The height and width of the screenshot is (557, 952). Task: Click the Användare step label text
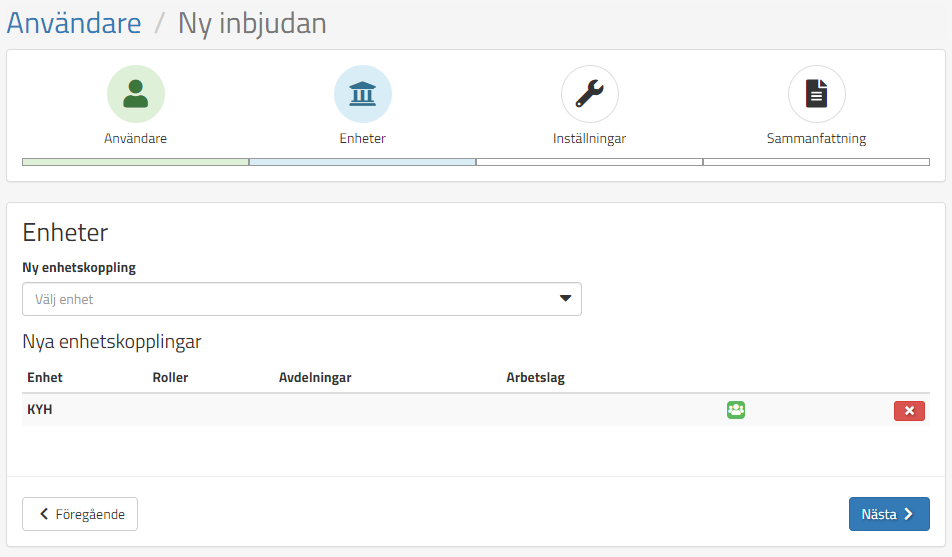click(x=136, y=139)
